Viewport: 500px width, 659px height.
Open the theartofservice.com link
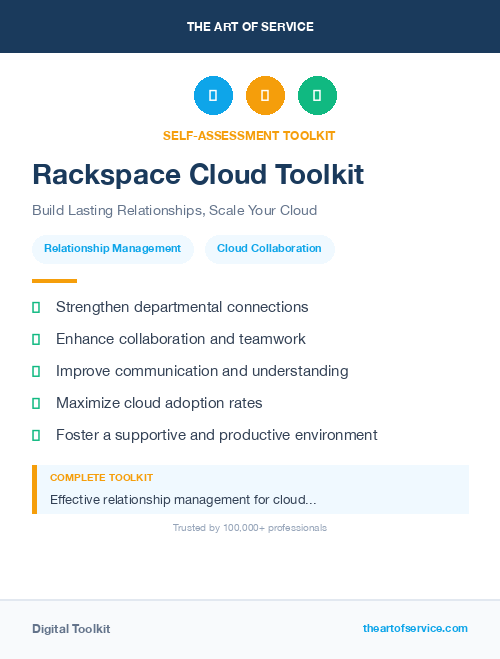[x=415, y=628]
